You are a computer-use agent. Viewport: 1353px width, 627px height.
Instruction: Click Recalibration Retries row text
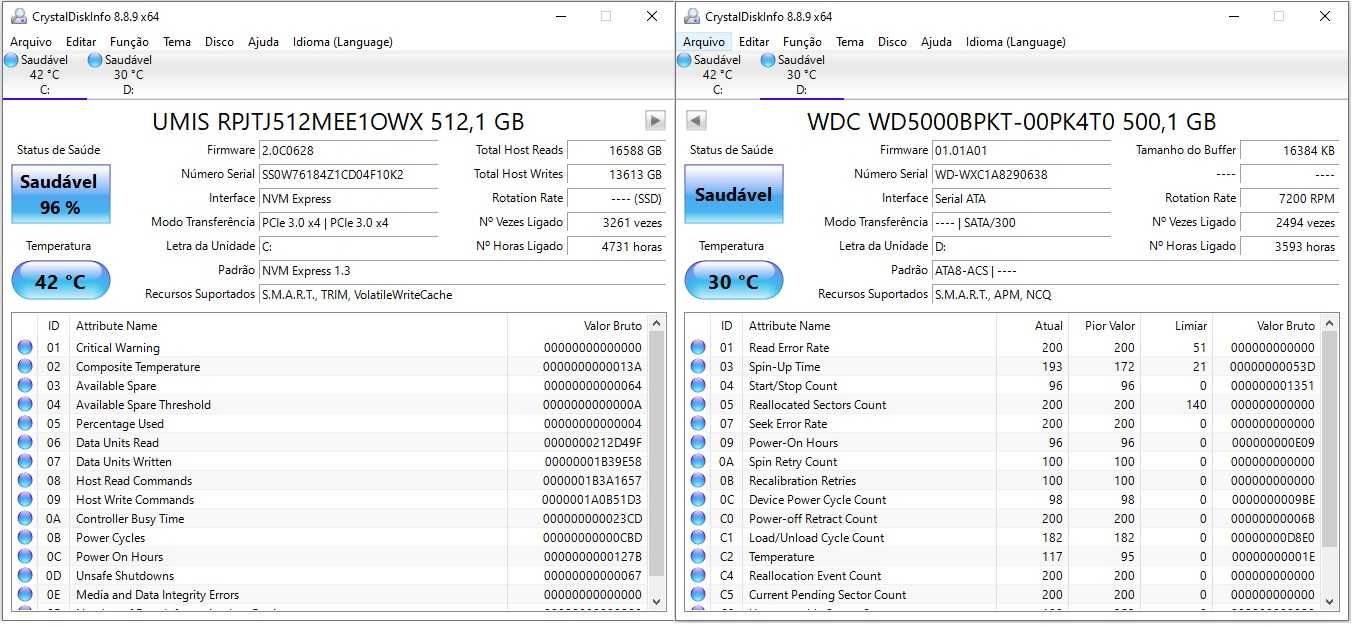pos(802,481)
